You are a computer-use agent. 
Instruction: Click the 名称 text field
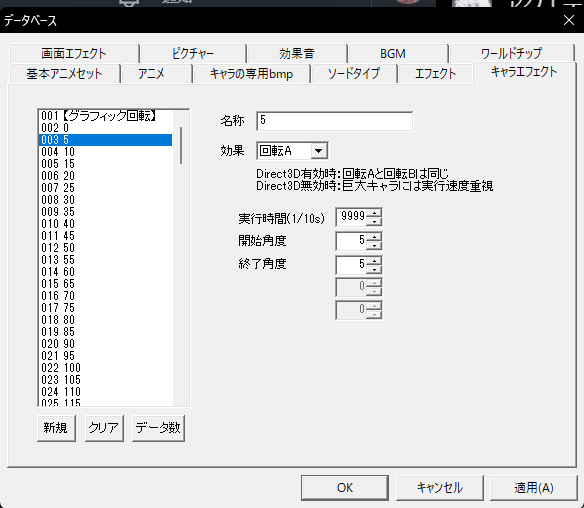point(334,121)
